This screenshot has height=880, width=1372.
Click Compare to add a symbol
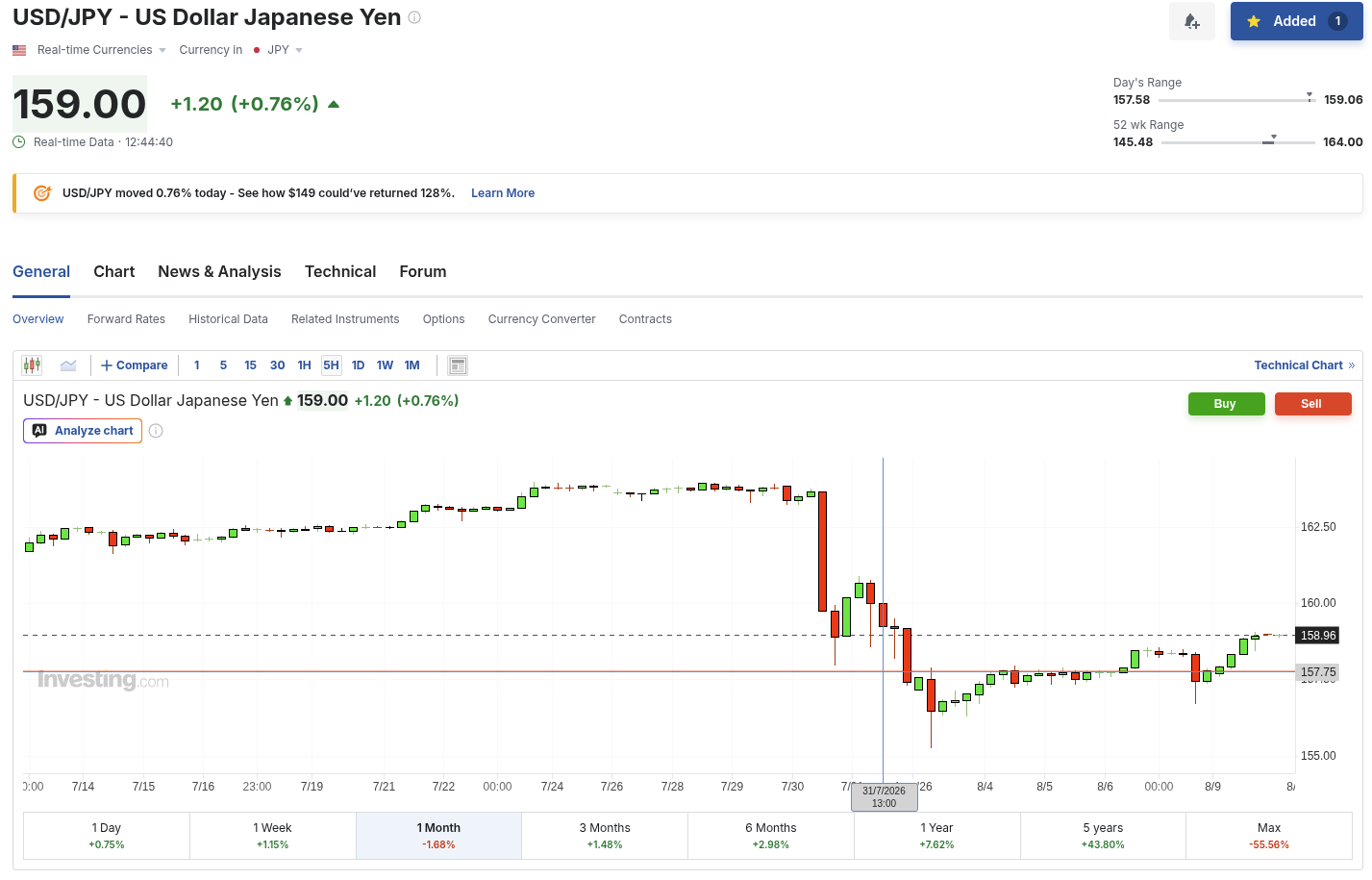click(135, 365)
